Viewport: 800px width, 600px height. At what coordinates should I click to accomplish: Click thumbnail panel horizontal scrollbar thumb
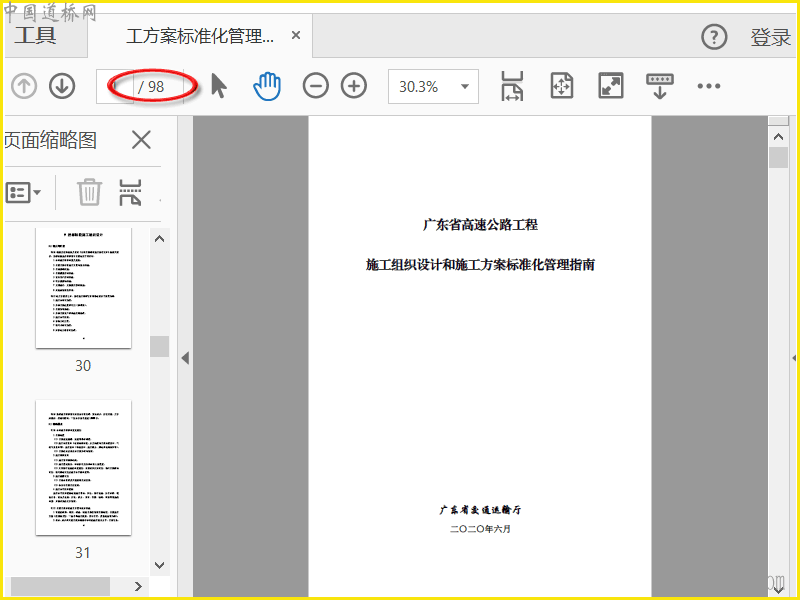60,586
